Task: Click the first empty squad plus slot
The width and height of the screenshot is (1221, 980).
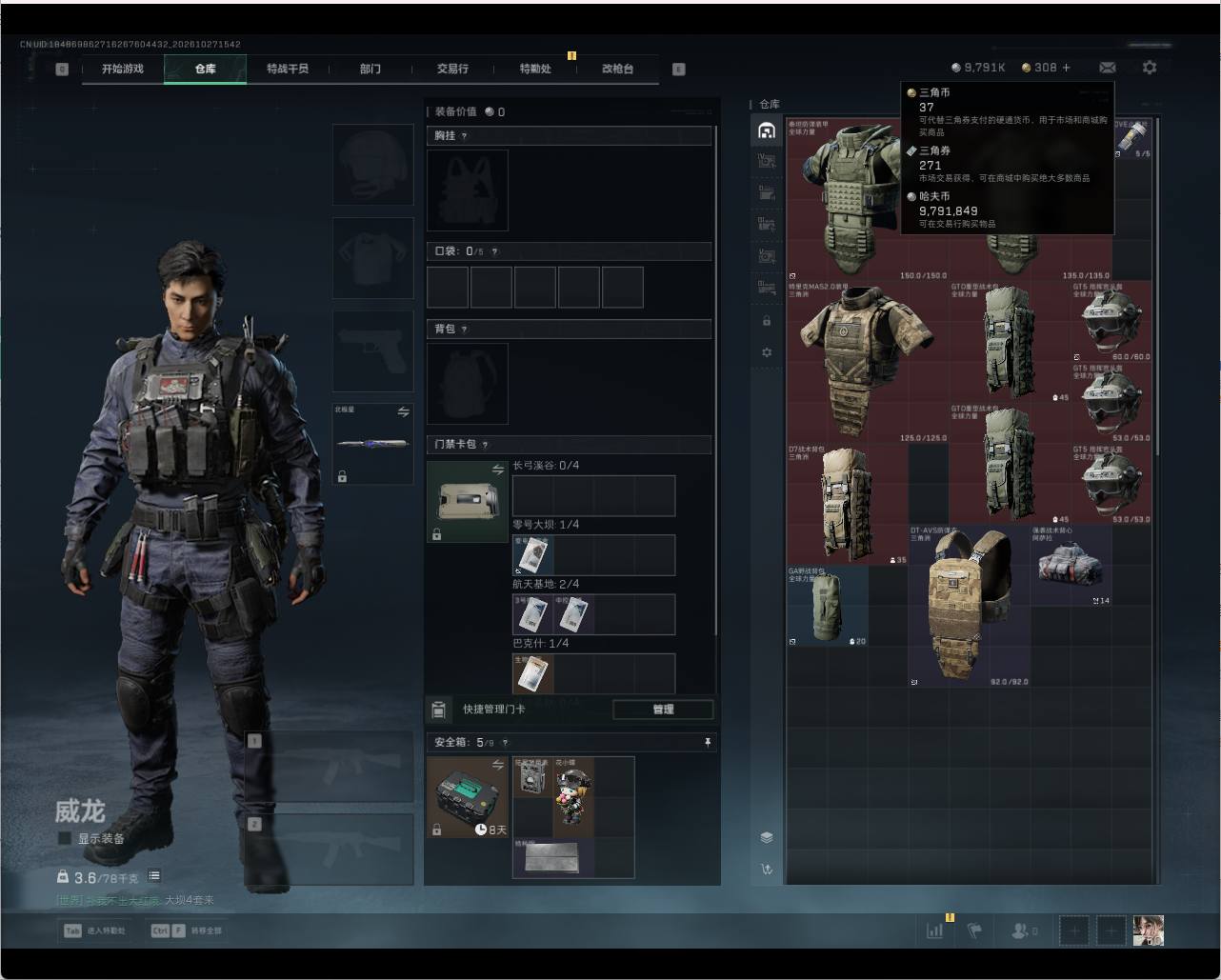Action: coord(1072,930)
